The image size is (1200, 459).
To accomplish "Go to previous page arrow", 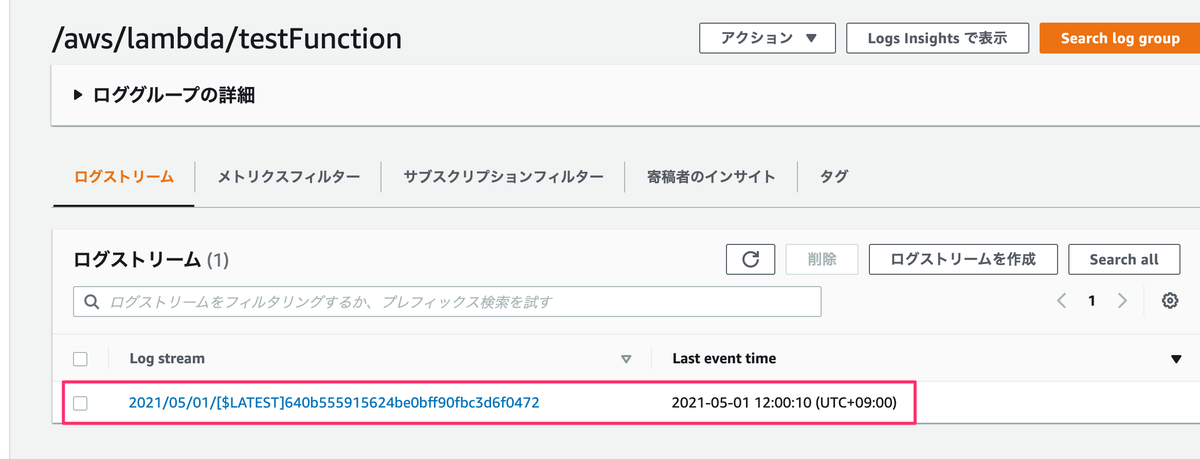I will (x=1062, y=301).
